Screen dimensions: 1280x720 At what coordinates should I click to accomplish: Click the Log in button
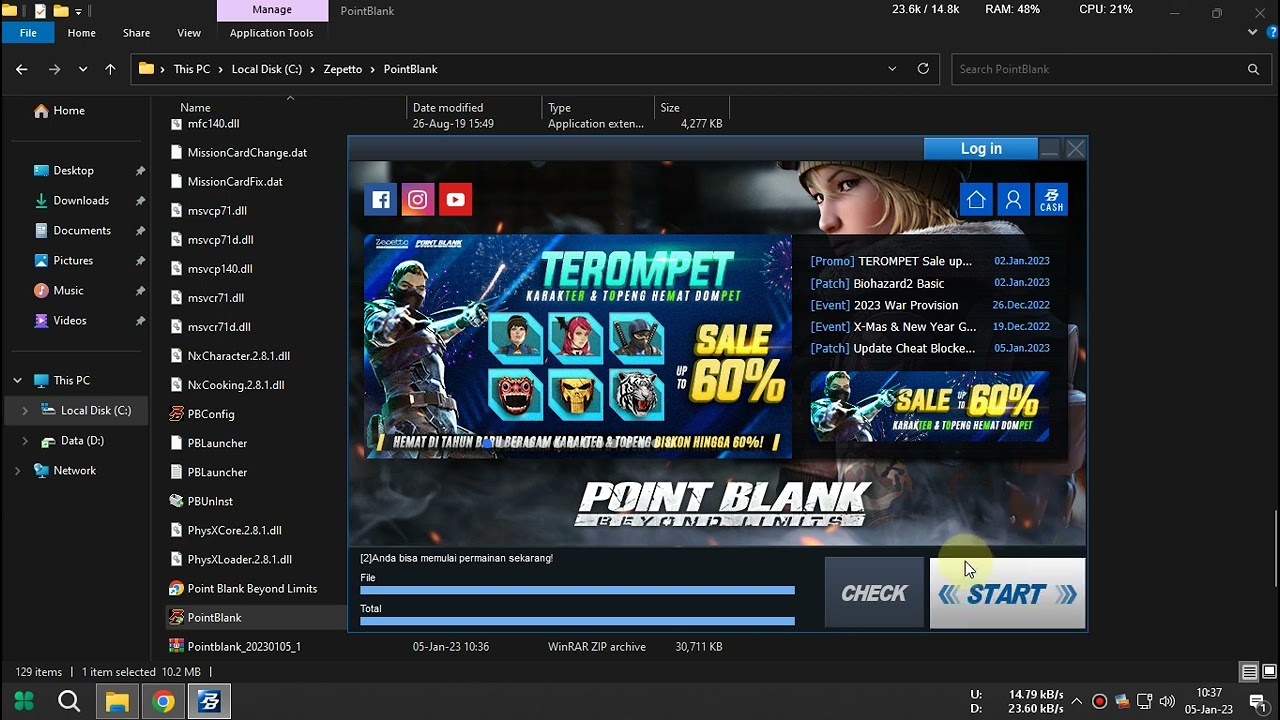click(981, 148)
